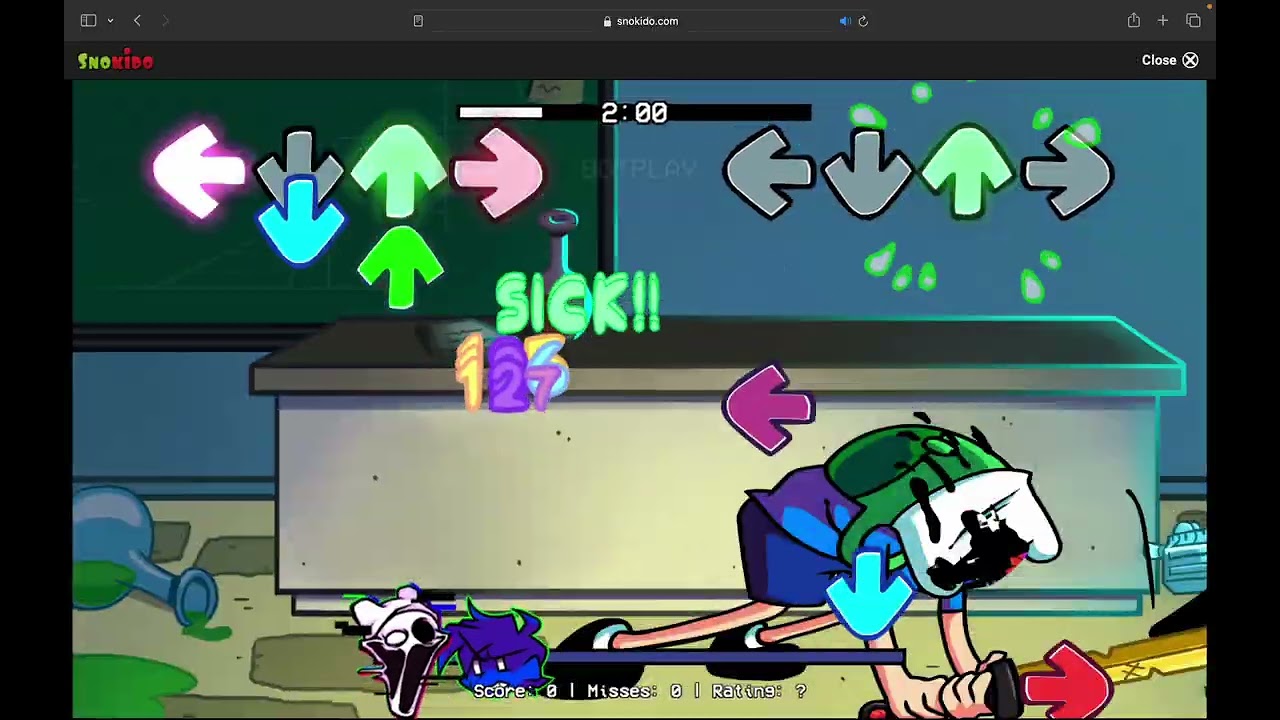Click the faint BOTPLAY label
Screen dimensions: 1280x720
pyautogui.click(x=639, y=169)
